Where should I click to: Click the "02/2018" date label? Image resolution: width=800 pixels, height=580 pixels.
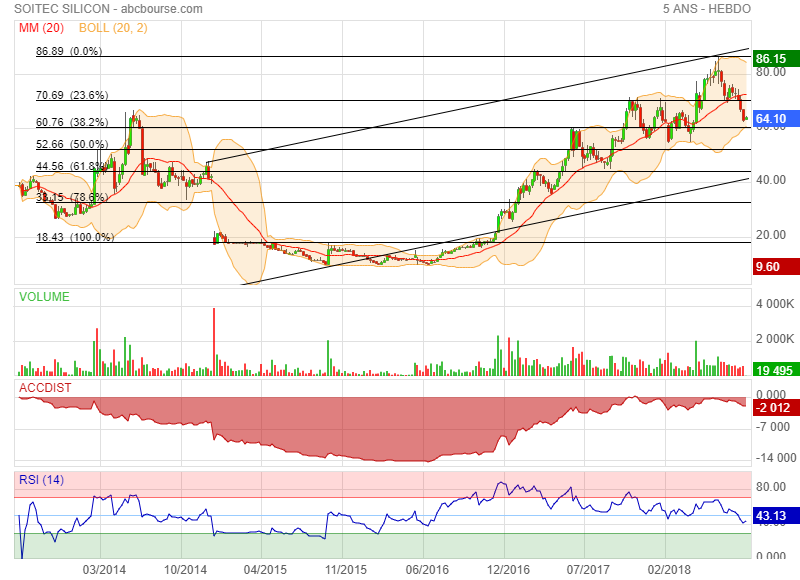point(669,569)
